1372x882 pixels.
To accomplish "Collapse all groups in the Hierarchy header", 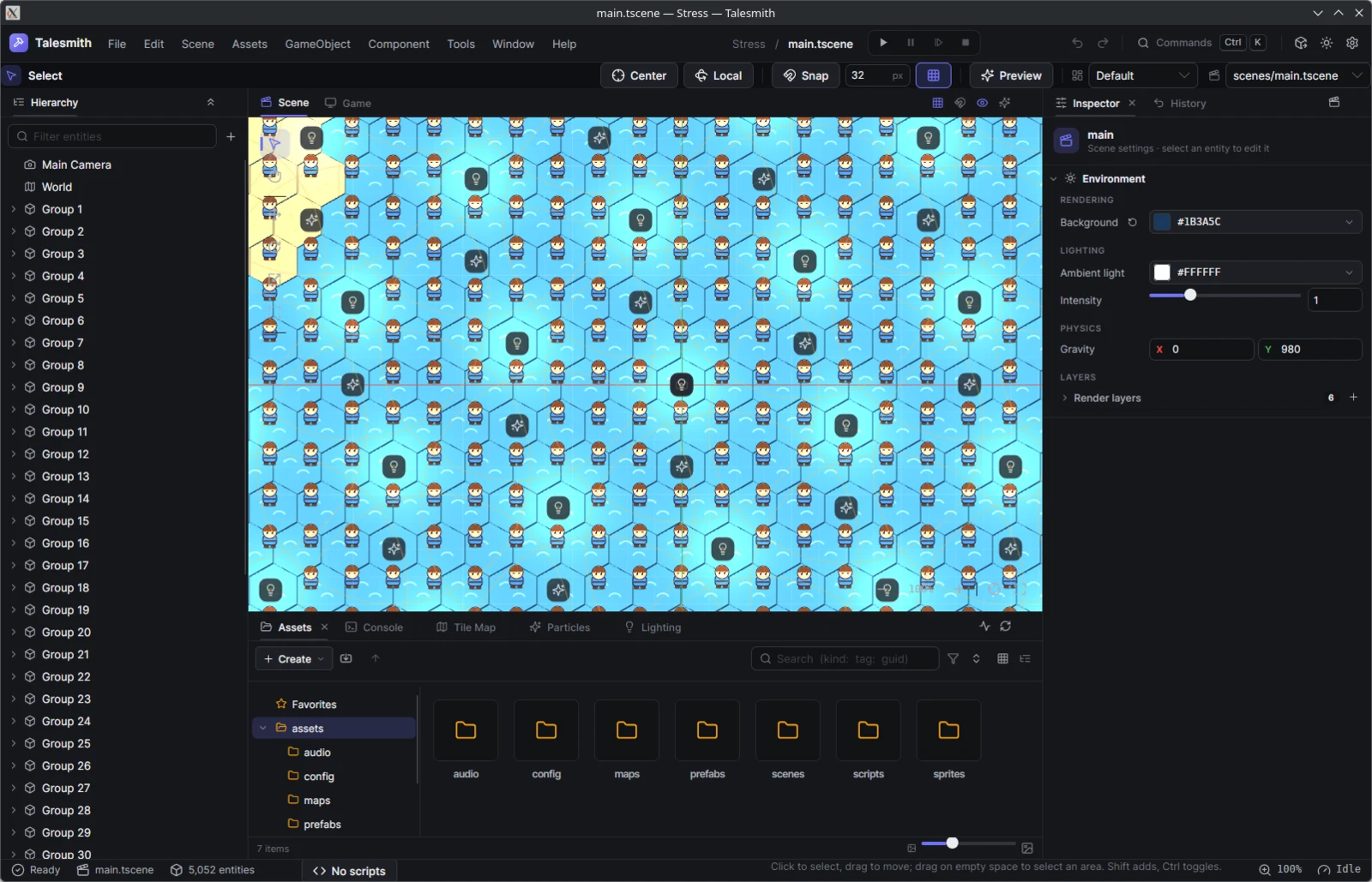I will click(211, 102).
